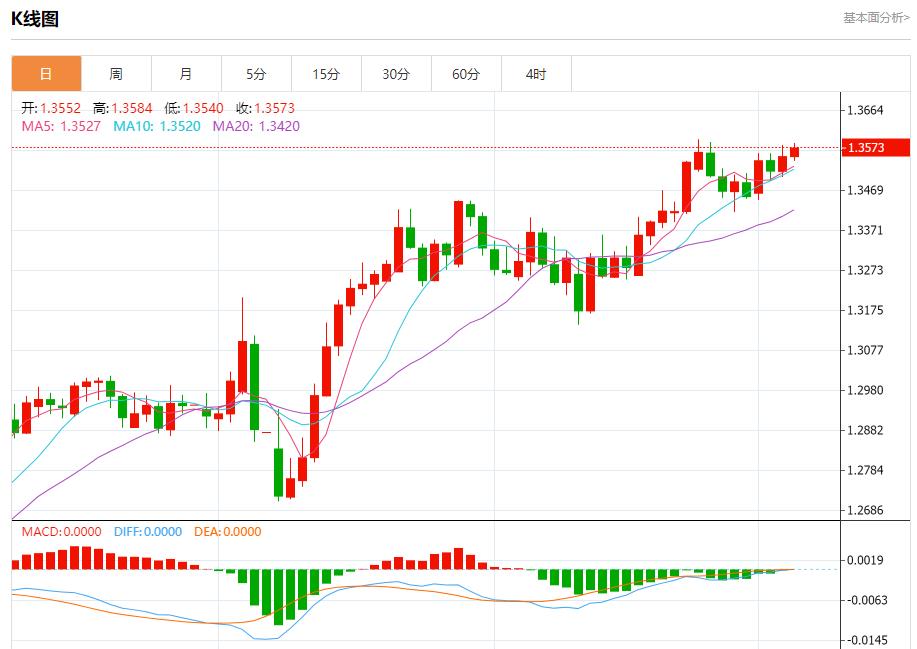The height and width of the screenshot is (649, 917).
Task: Open the 5分 interval chart
Action: pos(256,74)
